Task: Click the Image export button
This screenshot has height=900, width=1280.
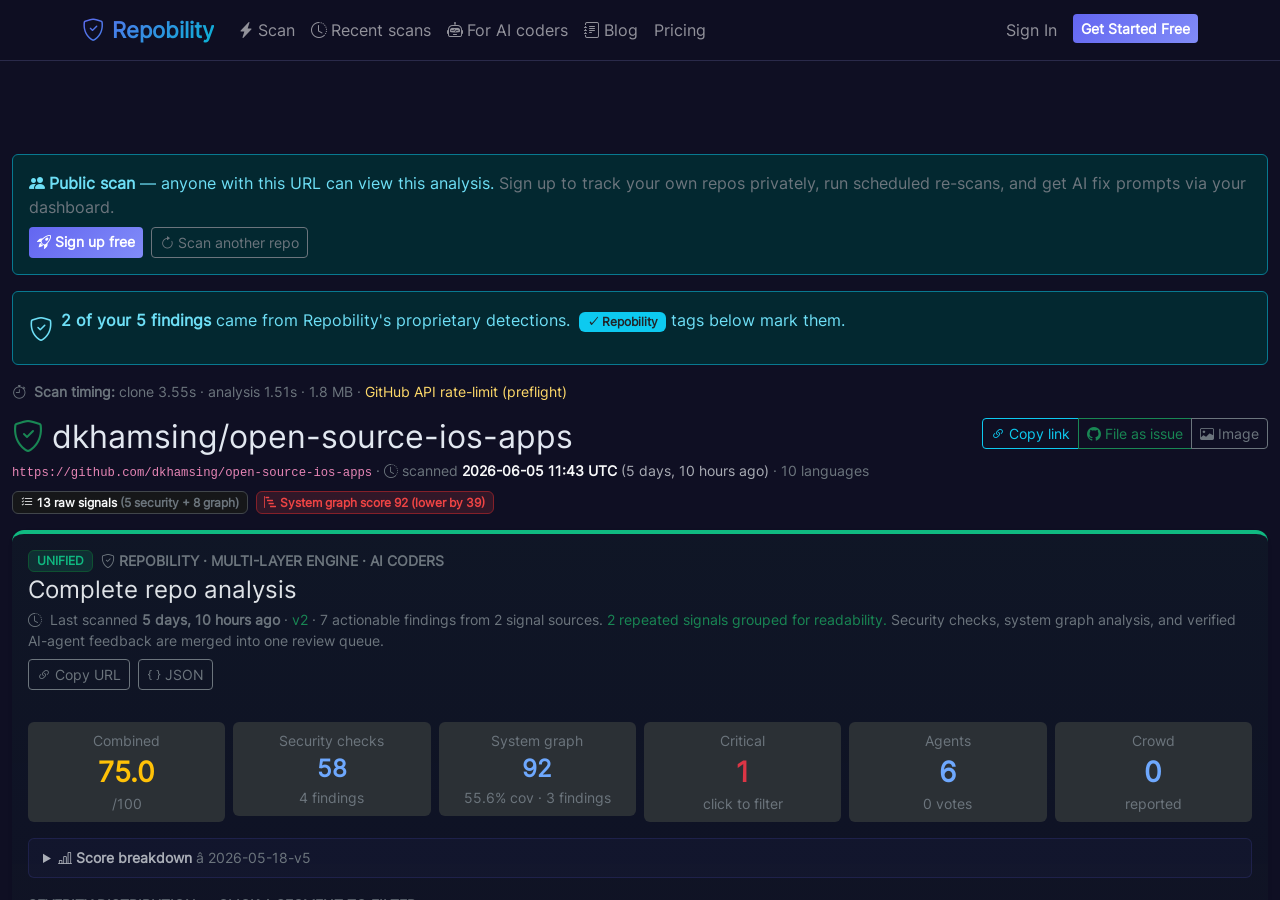Action: coord(1229,433)
